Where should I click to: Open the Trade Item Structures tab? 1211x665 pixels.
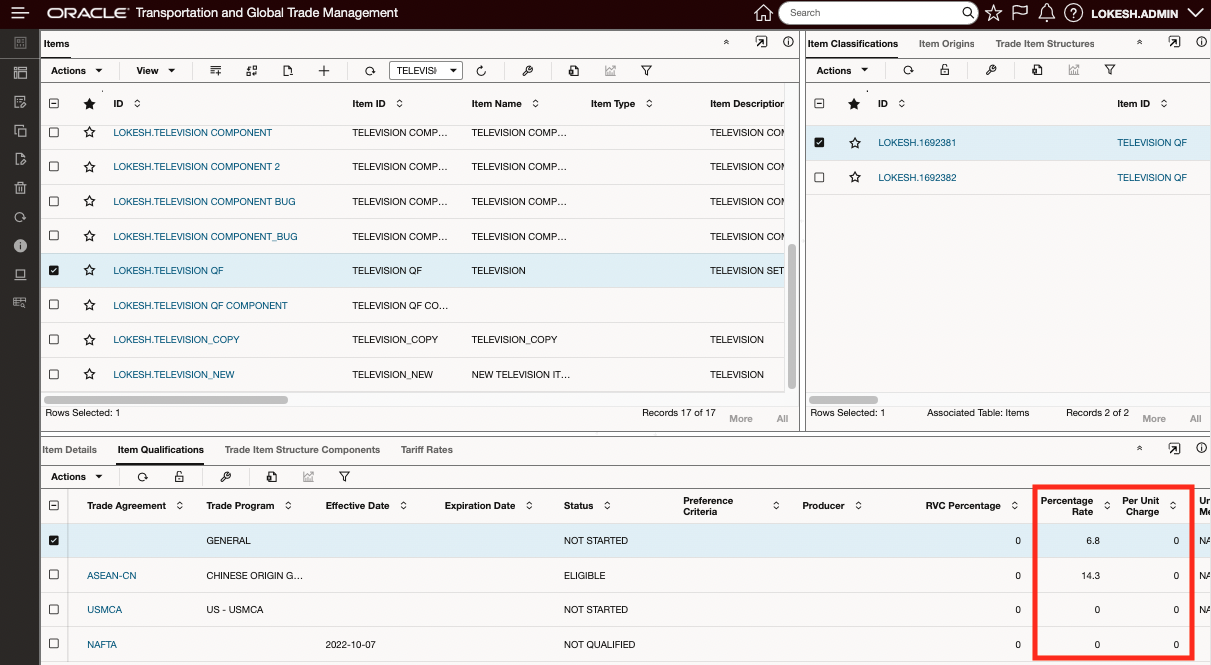(x=1044, y=43)
